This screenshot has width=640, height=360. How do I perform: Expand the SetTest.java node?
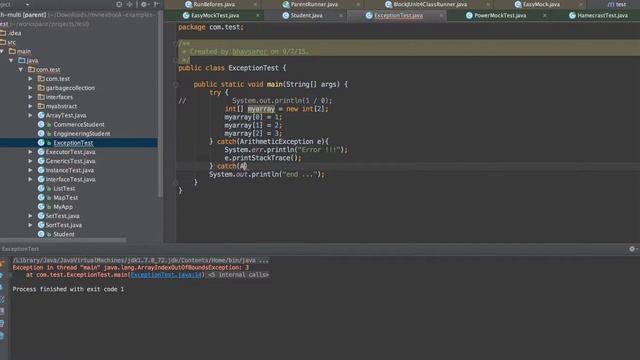coord(30,216)
